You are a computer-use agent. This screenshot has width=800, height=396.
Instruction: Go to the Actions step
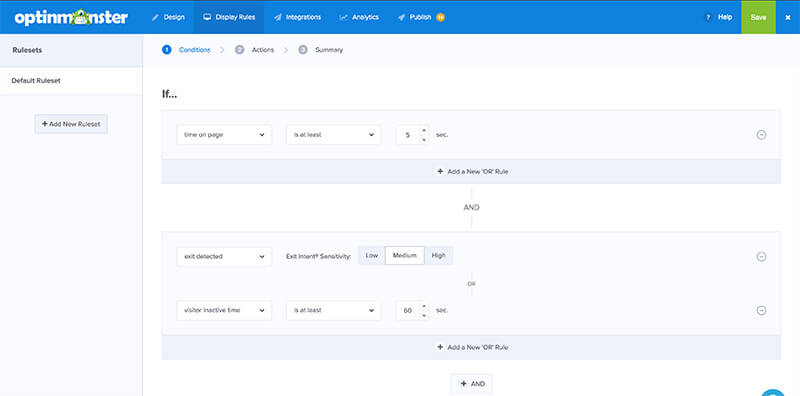coord(255,50)
